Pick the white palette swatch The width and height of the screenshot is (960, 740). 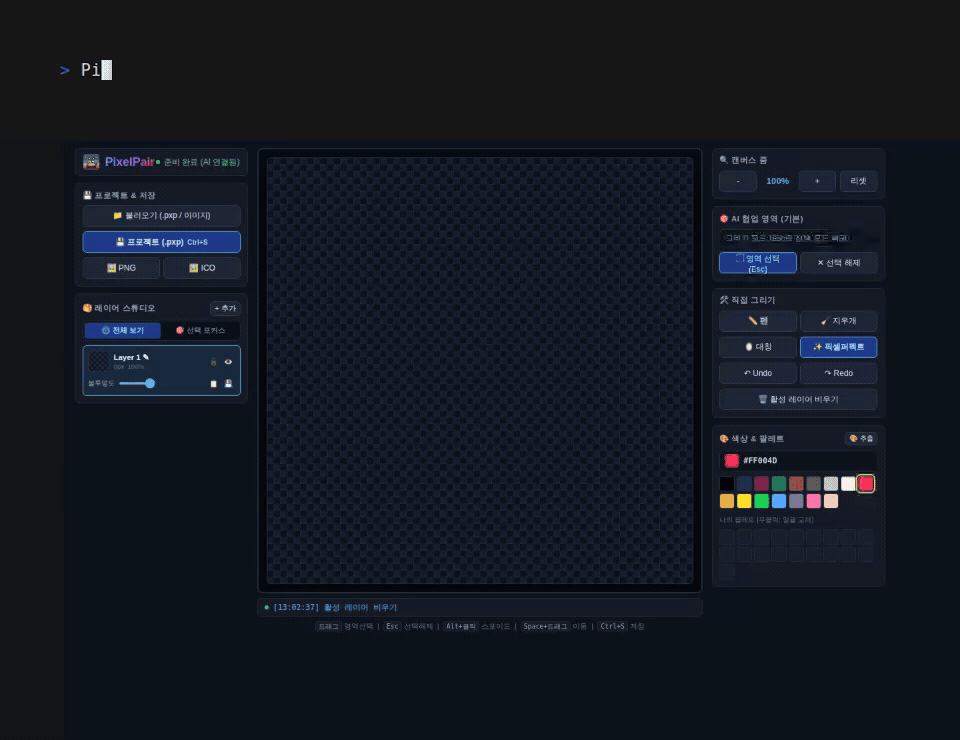point(848,484)
